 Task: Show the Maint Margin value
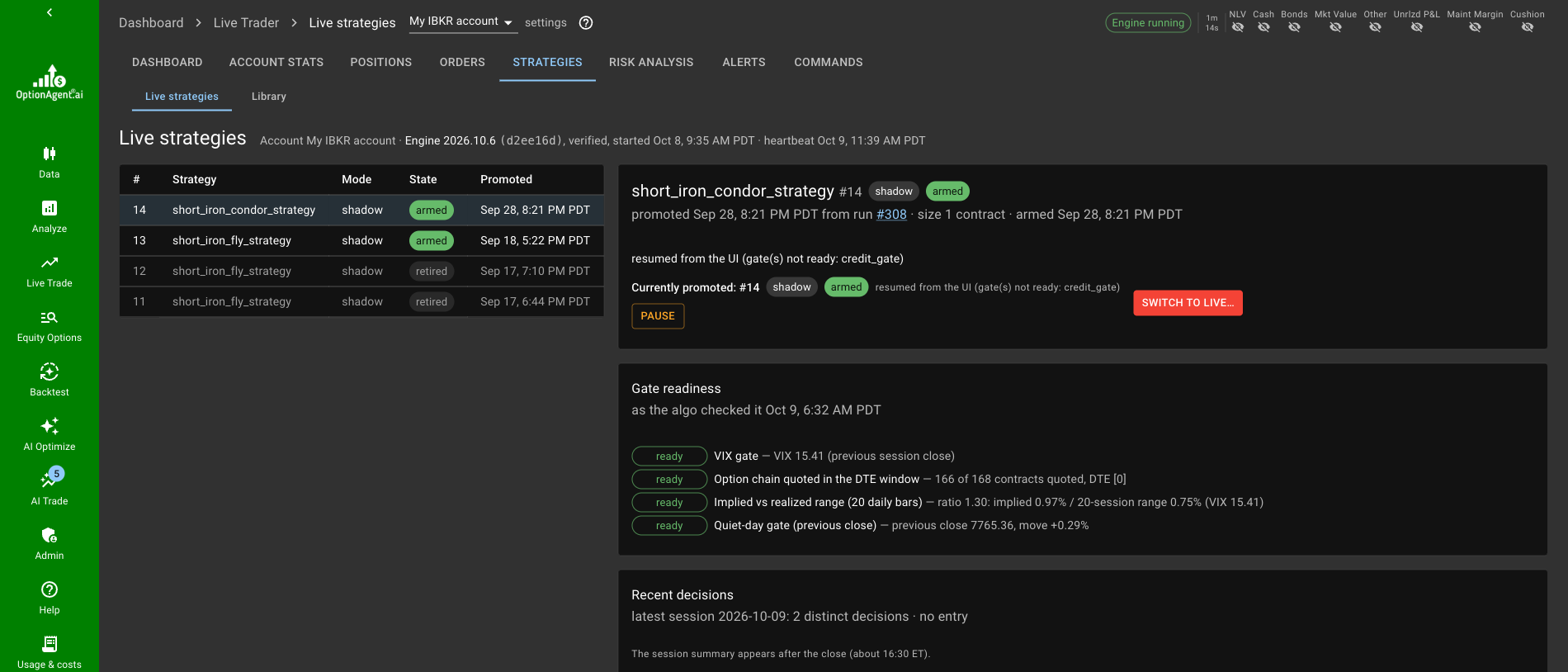coord(1475,27)
